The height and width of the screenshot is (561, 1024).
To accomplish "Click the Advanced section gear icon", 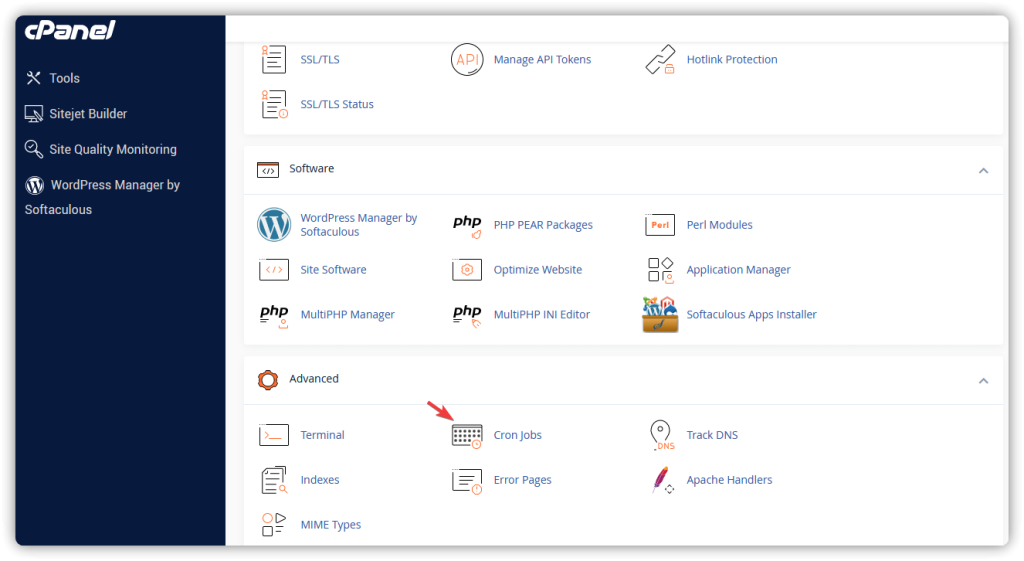I will click(268, 380).
